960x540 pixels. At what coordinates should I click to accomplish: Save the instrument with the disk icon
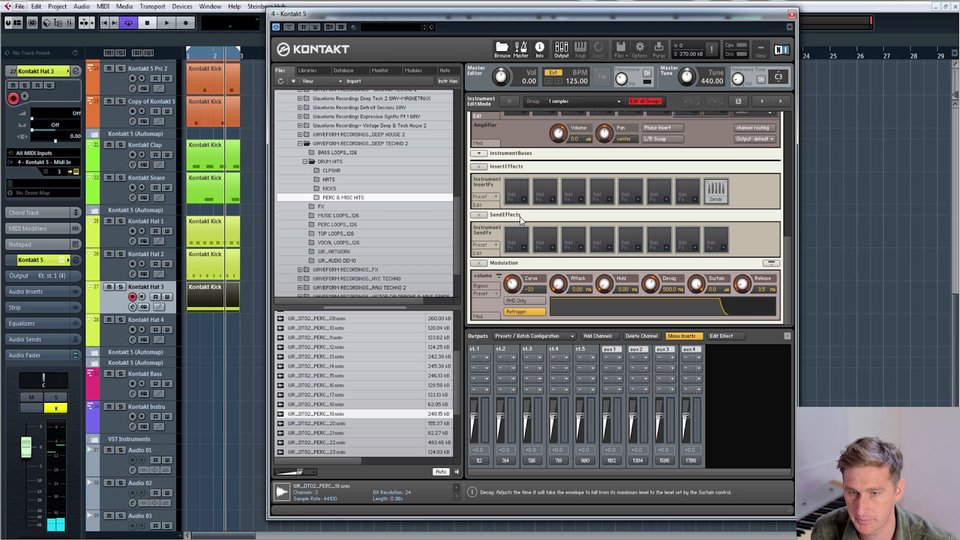coord(738,101)
